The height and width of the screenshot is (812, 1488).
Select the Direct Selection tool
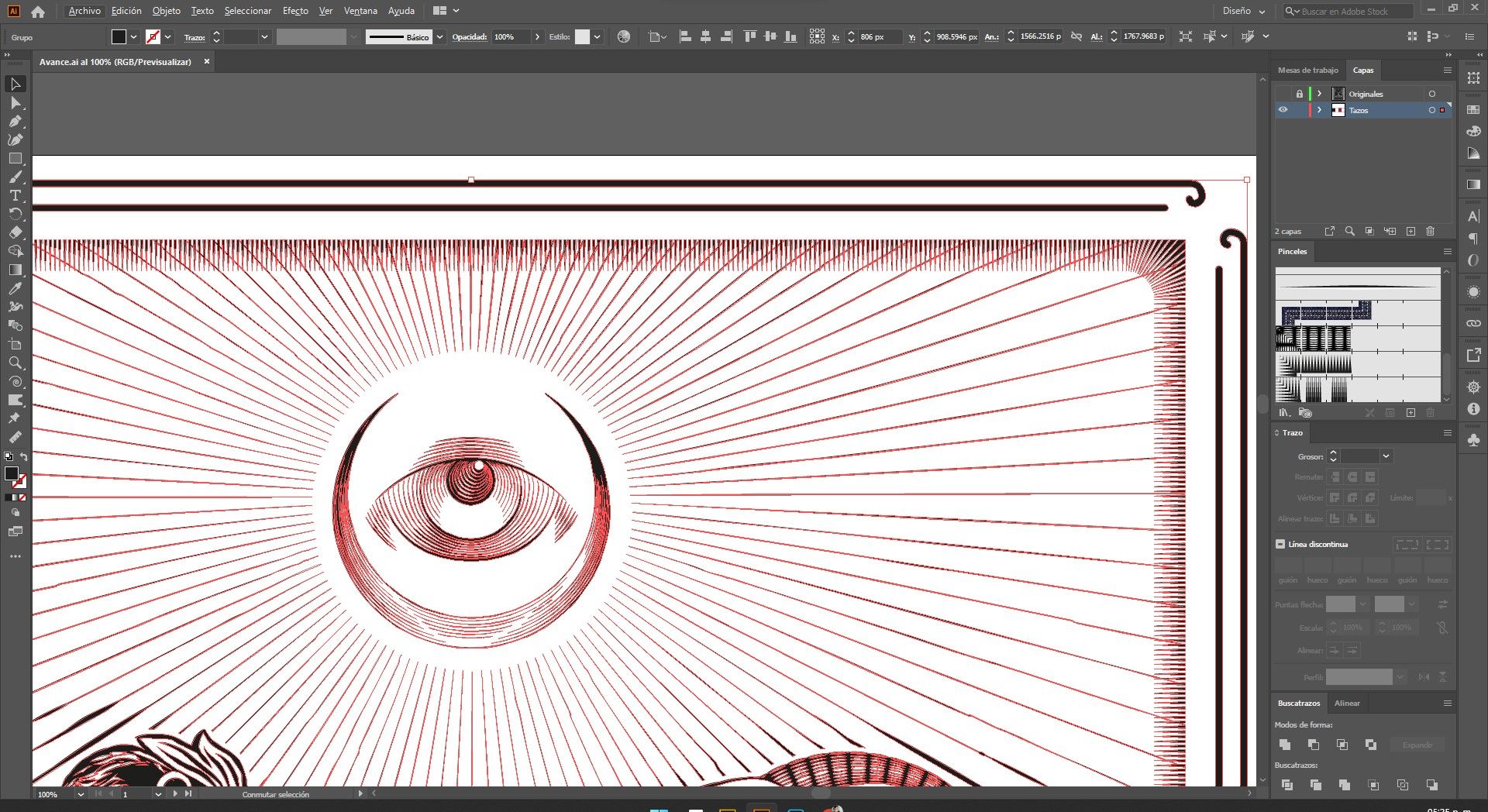(x=15, y=102)
